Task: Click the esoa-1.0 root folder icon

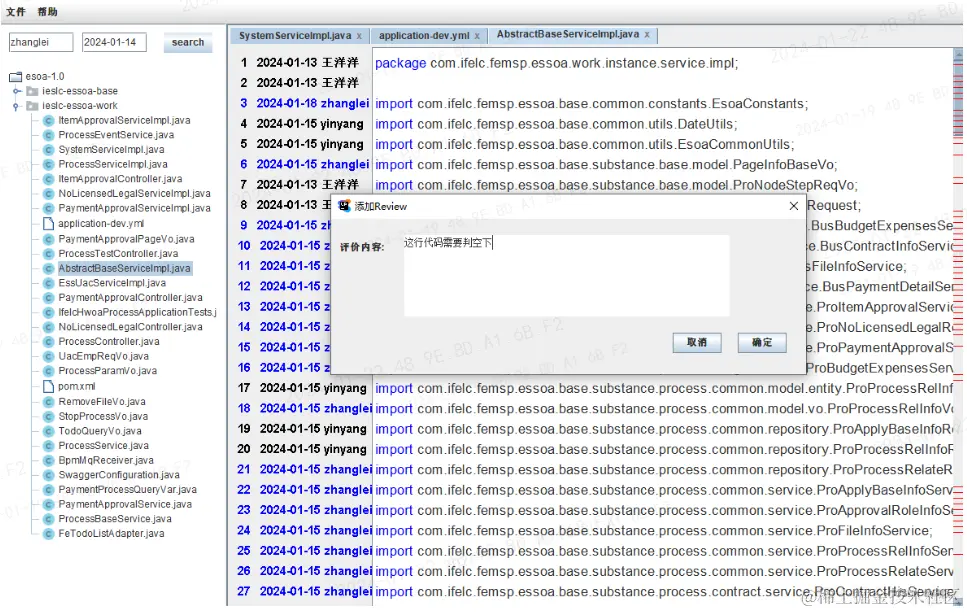Action: point(16,76)
